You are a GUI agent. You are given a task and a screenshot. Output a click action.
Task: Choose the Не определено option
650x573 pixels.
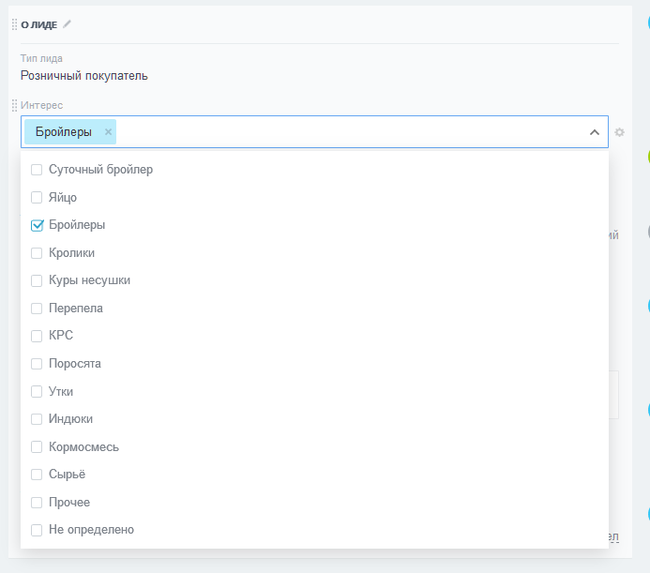click(x=37, y=530)
